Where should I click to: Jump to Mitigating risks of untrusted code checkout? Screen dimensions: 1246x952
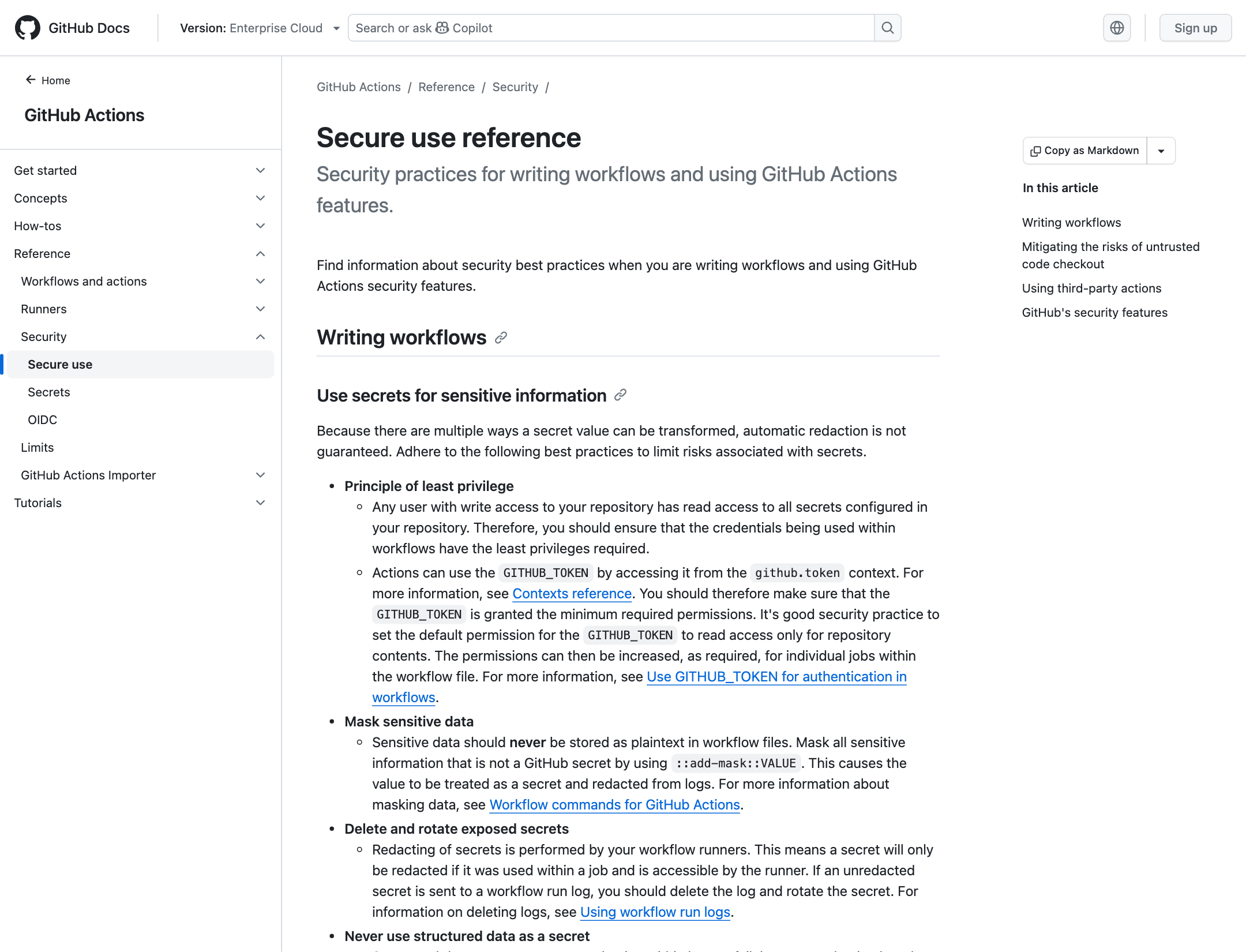1110,256
